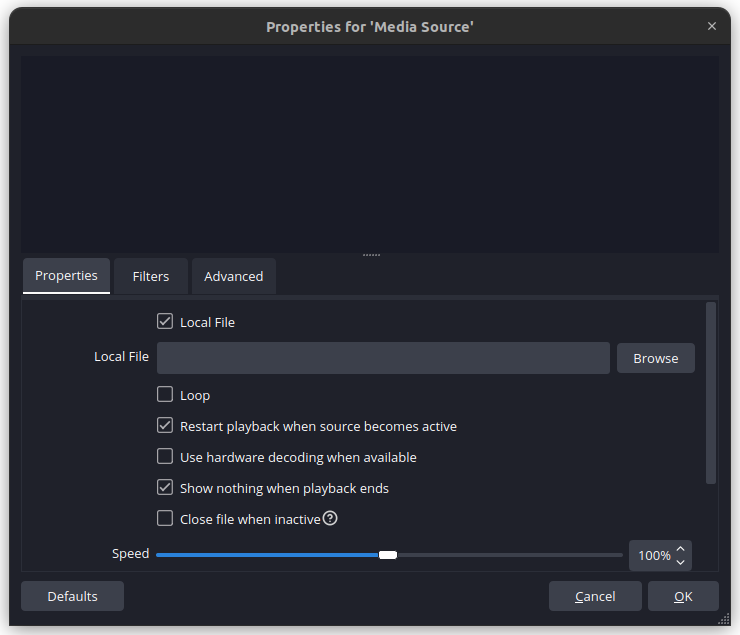This screenshot has height=635, width=740.
Task: Toggle Show nothing when playback ends
Action: pyautogui.click(x=165, y=487)
